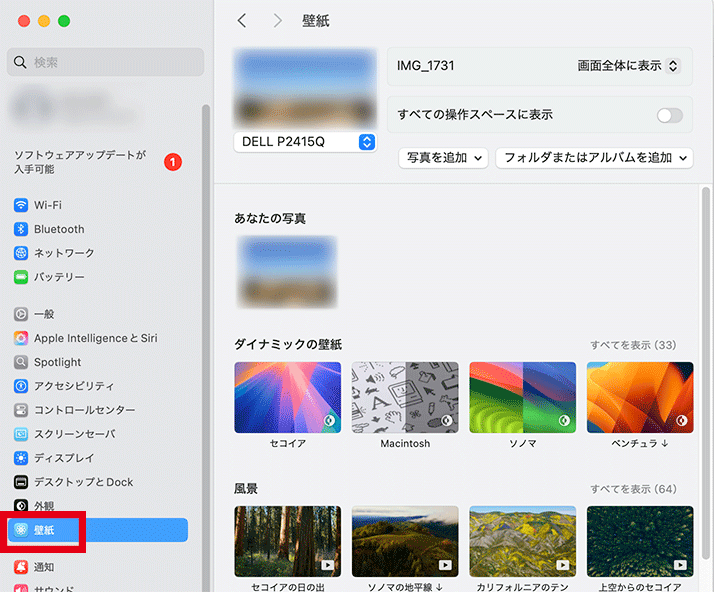Select the ネットワーク globe icon
This screenshot has width=714, height=592.
(20, 253)
